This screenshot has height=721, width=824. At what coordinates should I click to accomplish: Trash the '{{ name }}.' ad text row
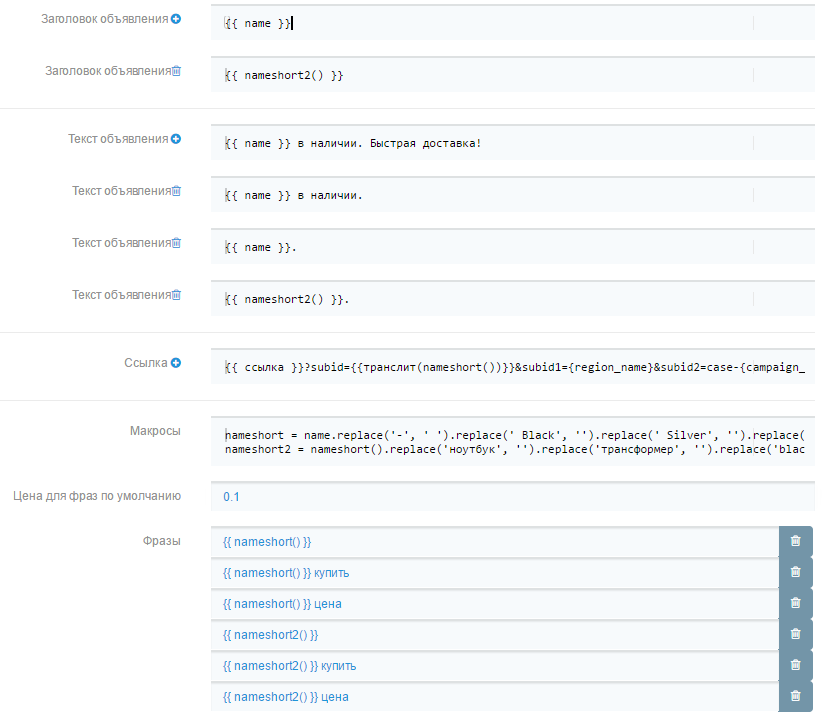176,243
